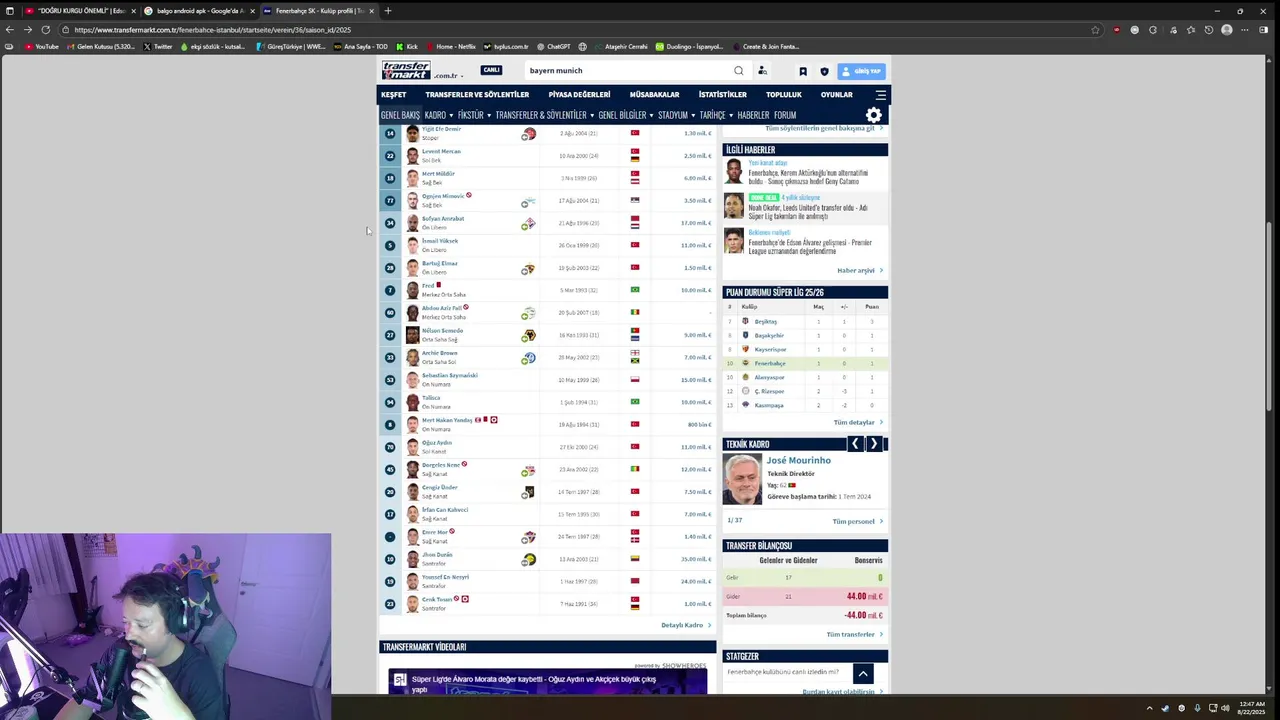The width and height of the screenshot is (1280, 720).
Task: Click the search magnifier icon
Action: point(739,71)
